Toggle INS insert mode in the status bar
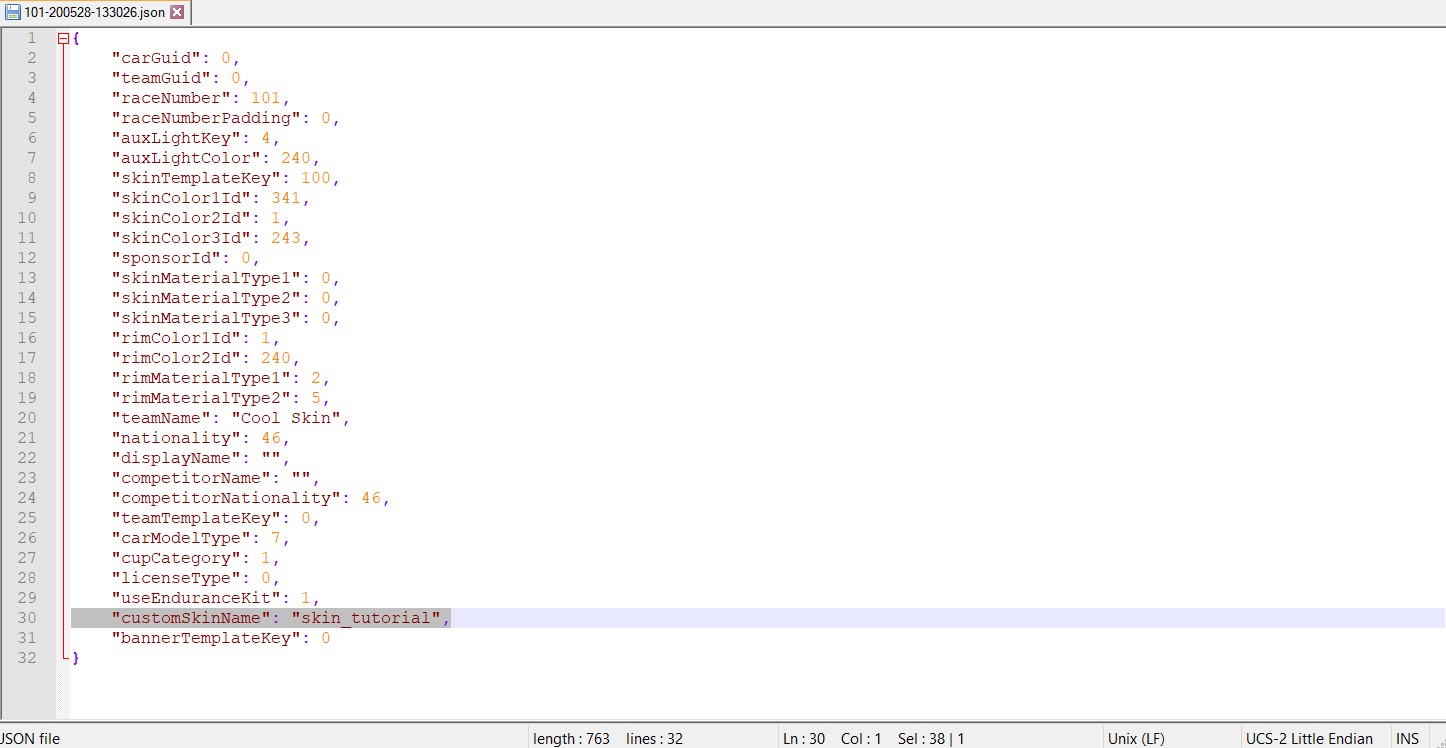 click(x=1407, y=738)
